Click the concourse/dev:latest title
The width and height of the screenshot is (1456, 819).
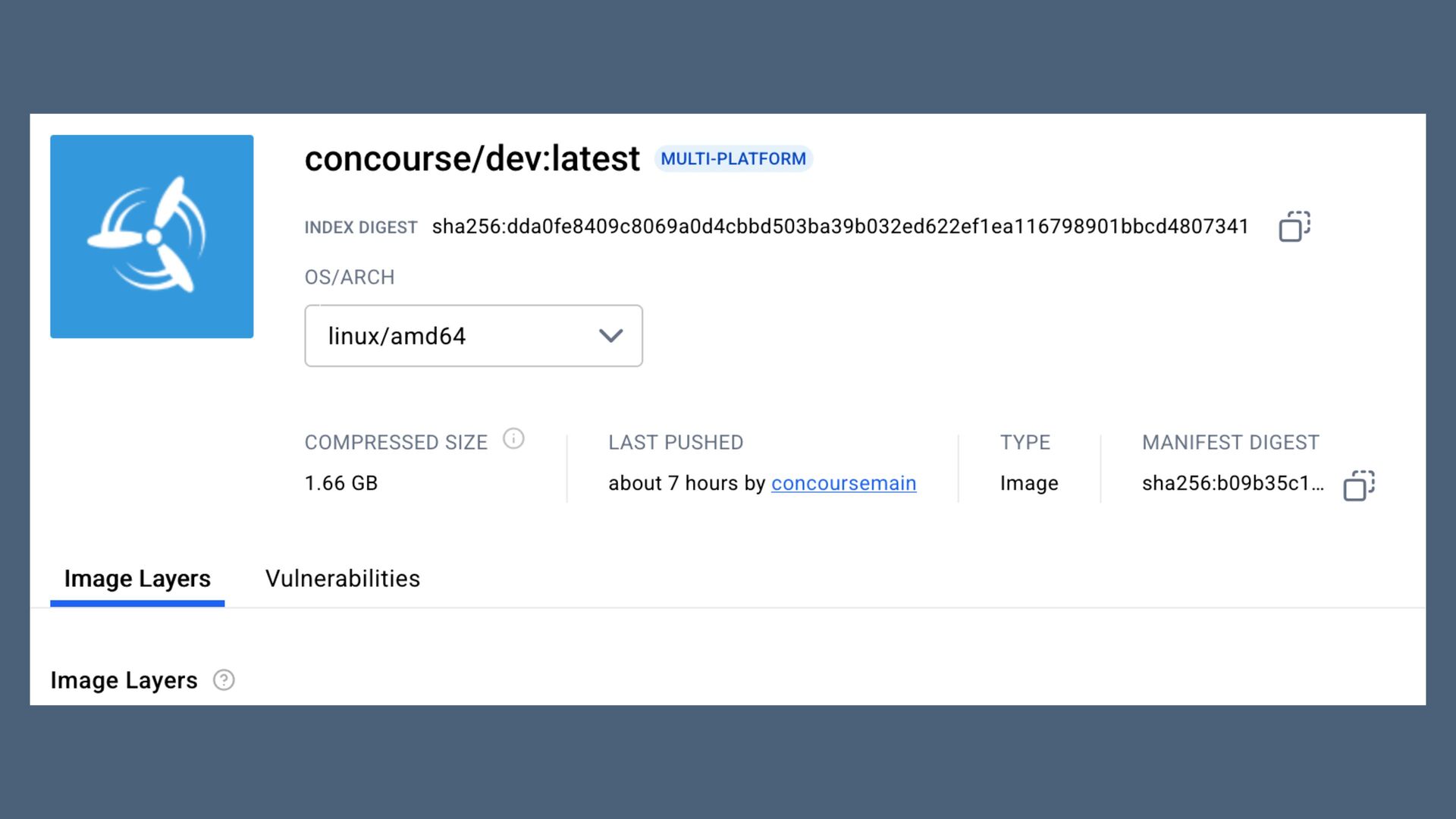click(472, 158)
